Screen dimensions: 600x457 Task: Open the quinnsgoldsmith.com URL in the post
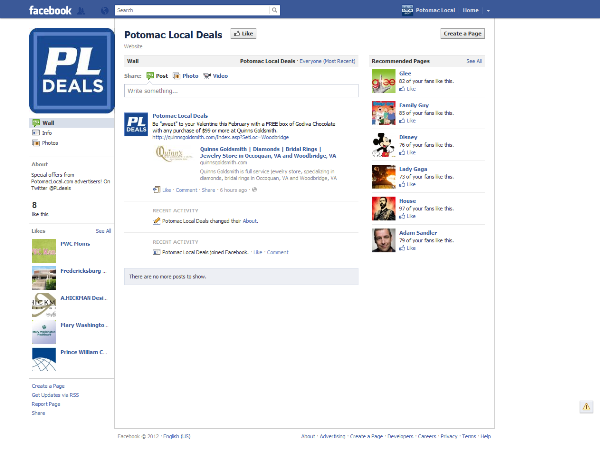coord(220,137)
